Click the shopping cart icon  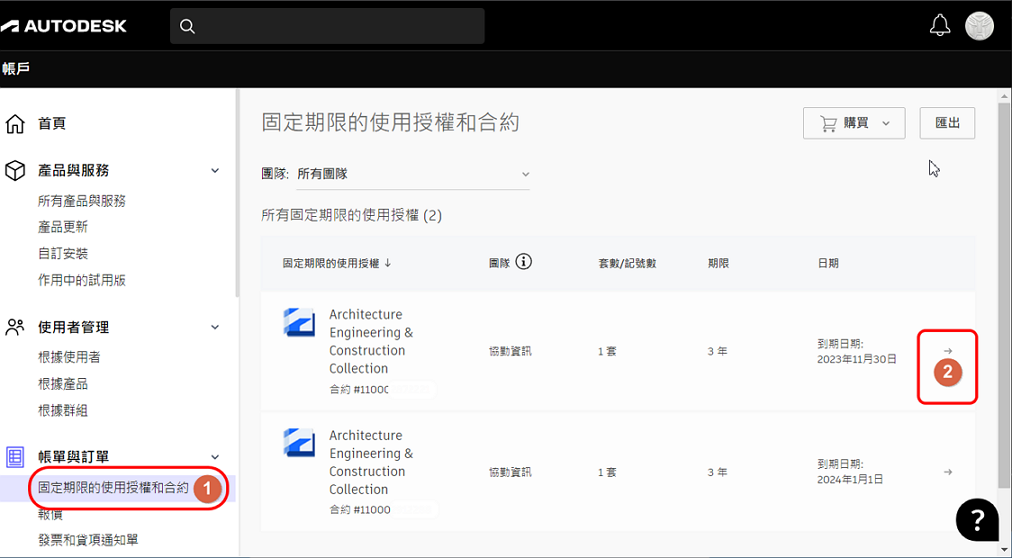828,123
